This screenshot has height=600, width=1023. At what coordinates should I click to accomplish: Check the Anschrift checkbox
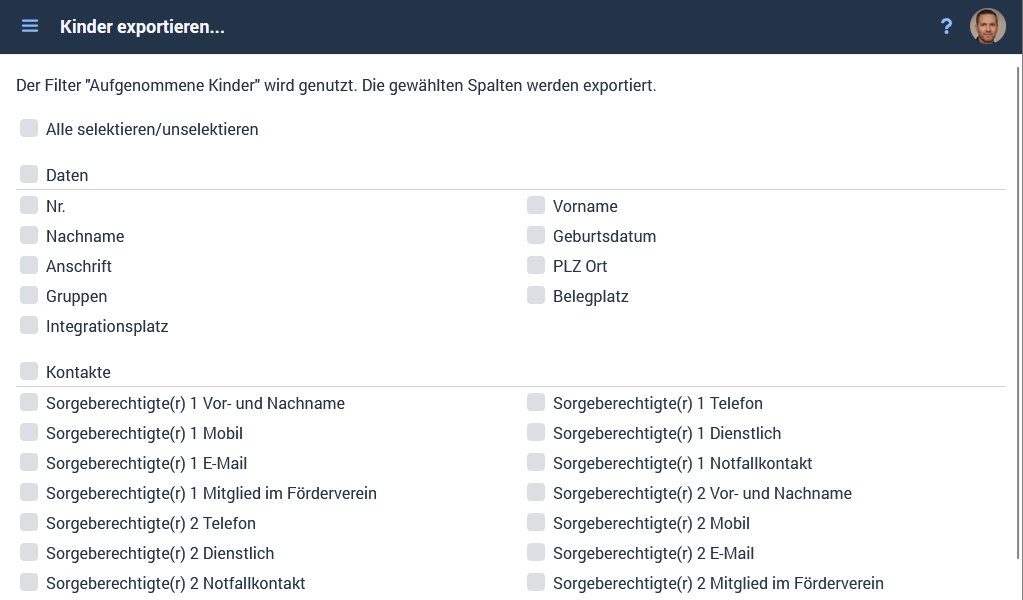click(x=29, y=265)
